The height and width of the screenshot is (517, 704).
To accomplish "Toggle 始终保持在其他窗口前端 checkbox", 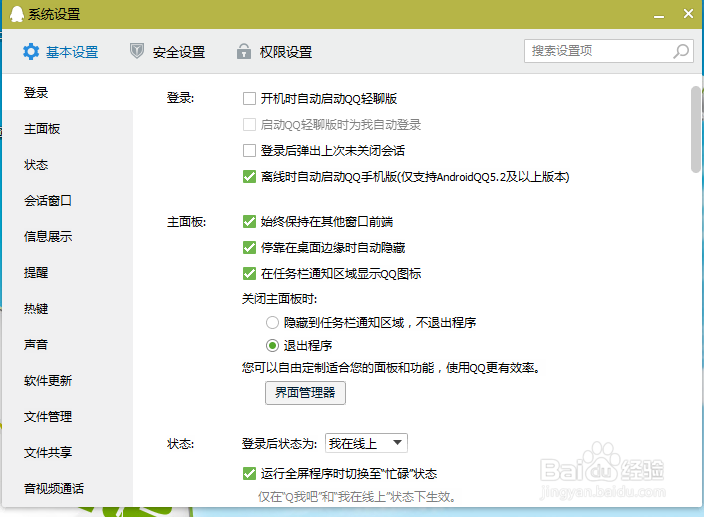I will 249,221.
